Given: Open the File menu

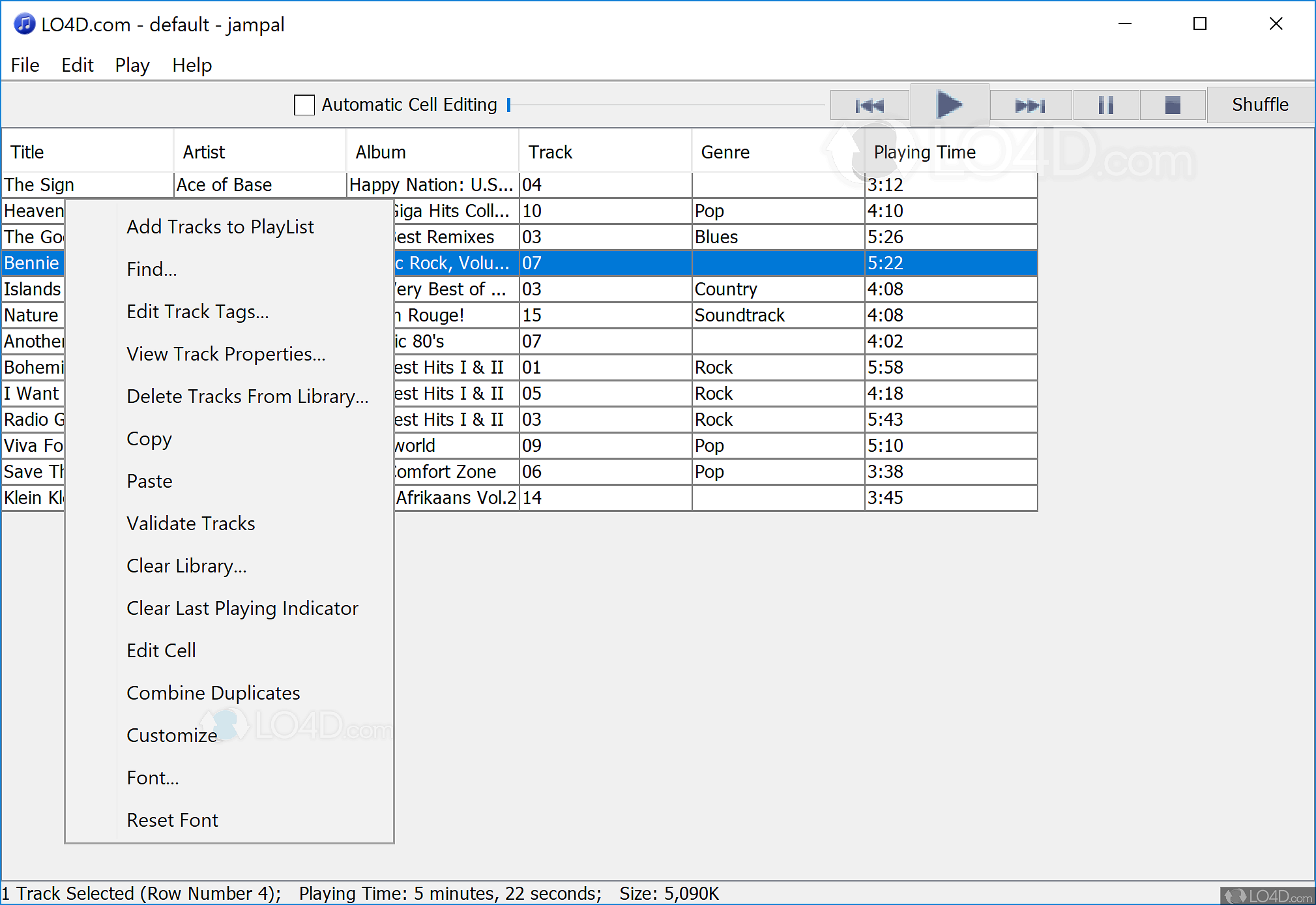Looking at the screenshot, I should click(25, 65).
